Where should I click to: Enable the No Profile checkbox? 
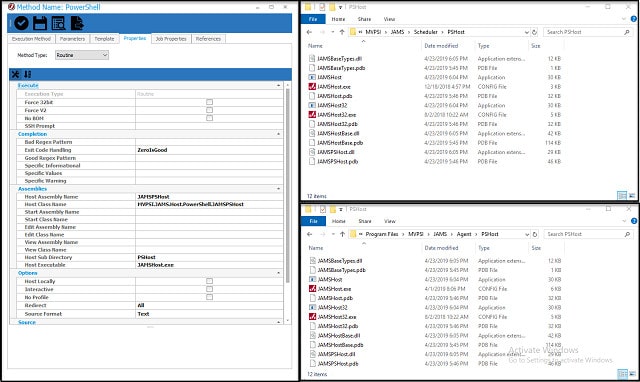click(209, 297)
